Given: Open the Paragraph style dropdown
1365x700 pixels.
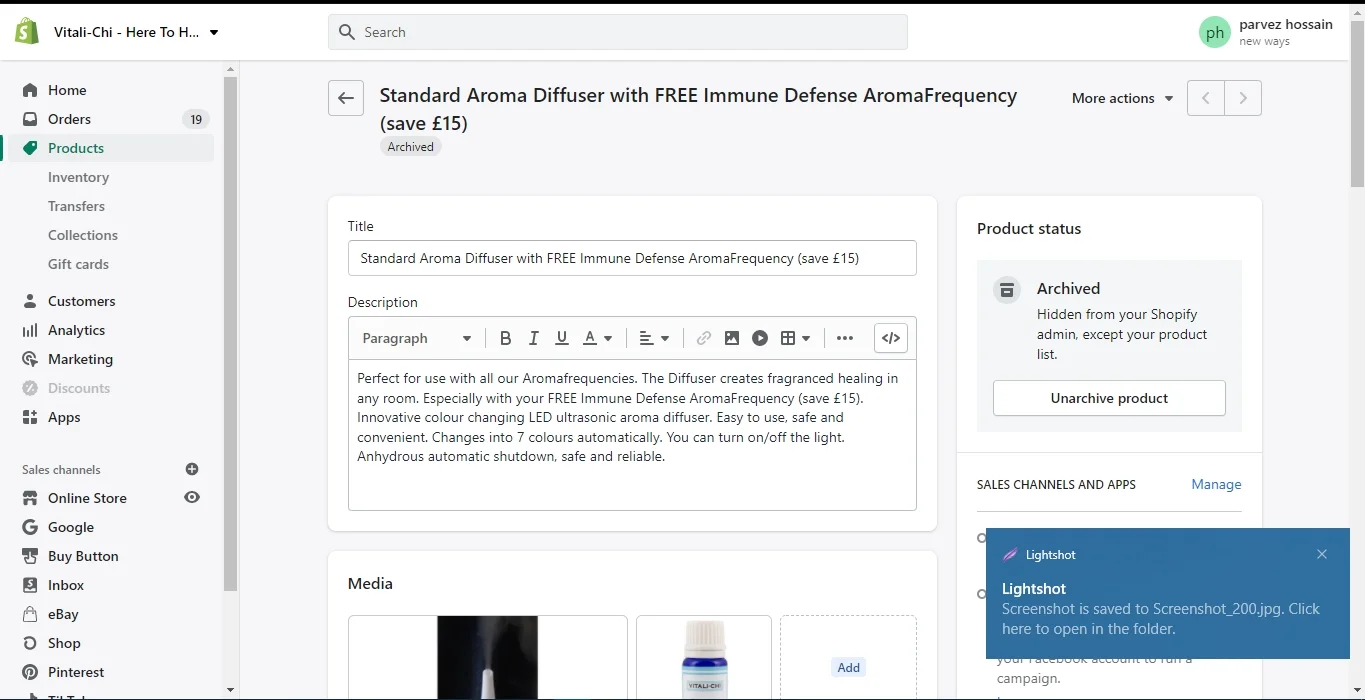Looking at the screenshot, I should point(416,338).
